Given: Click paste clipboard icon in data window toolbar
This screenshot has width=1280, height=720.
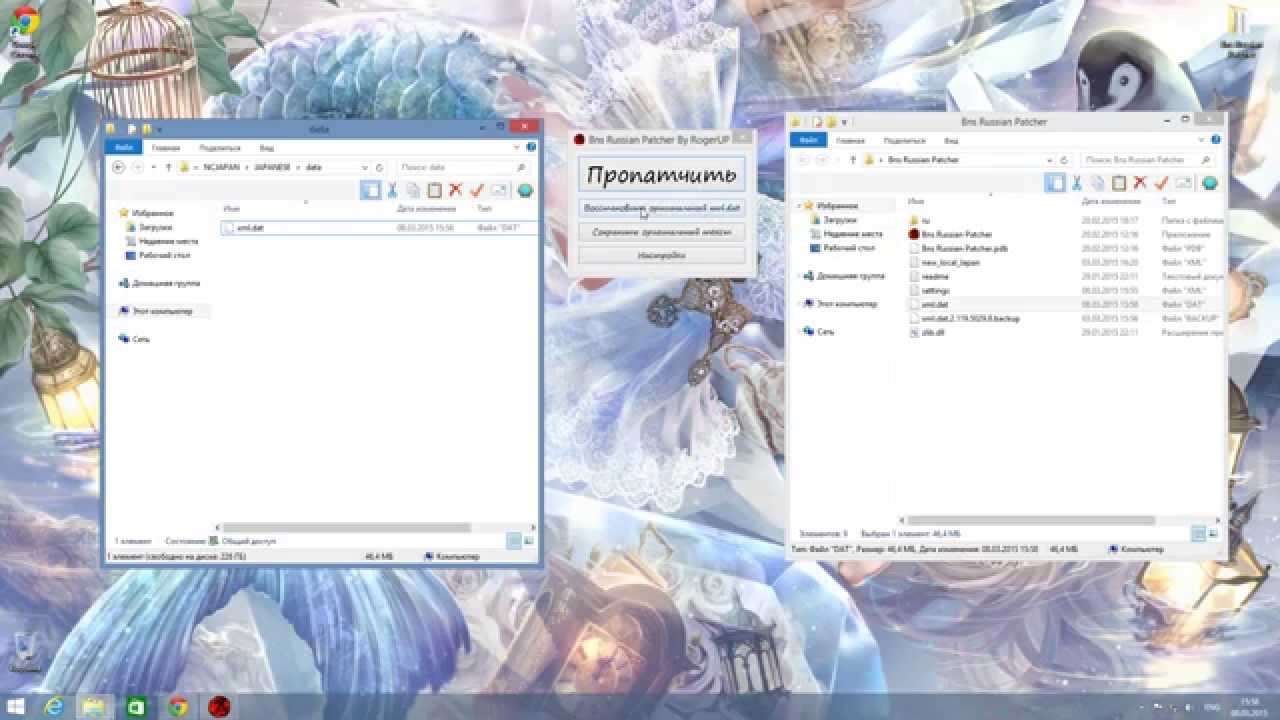Looking at the screenshot, I should click(x=434, y=190).
